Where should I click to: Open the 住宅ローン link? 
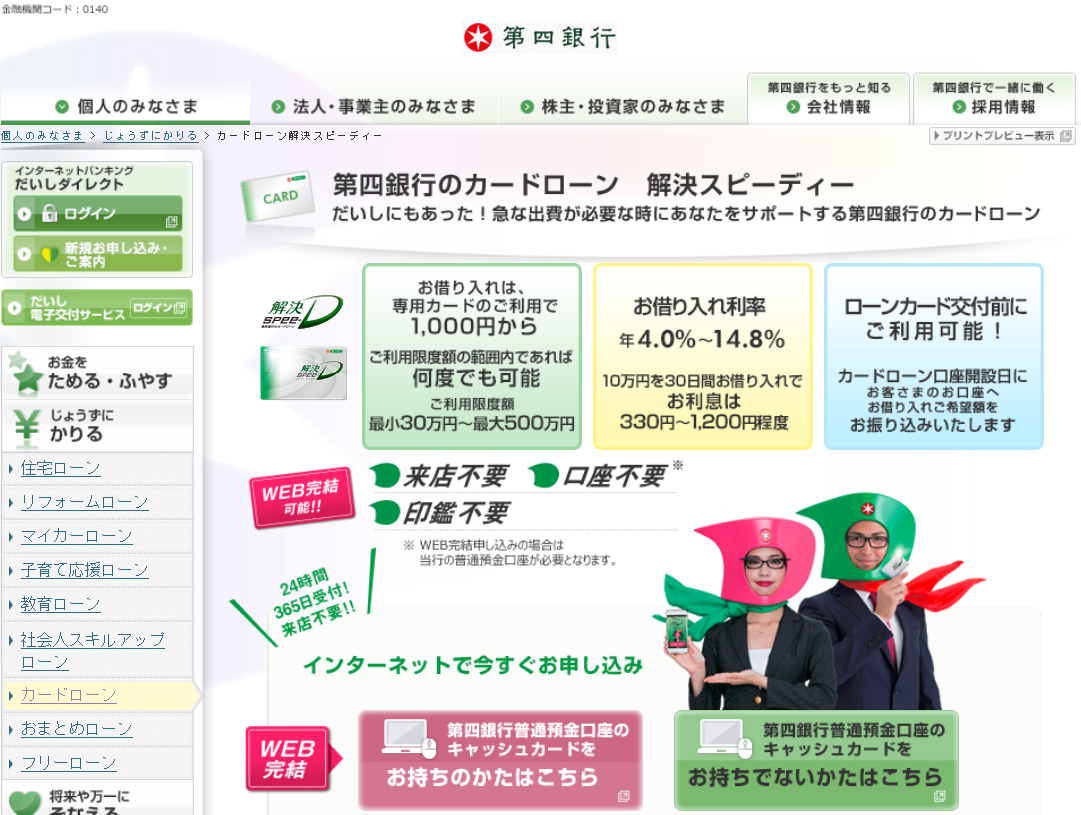tap(61, 468)
